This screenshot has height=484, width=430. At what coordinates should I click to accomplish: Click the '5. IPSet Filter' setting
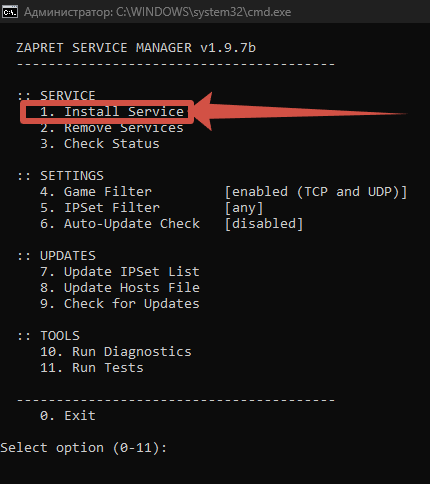(x=100, y=208)
